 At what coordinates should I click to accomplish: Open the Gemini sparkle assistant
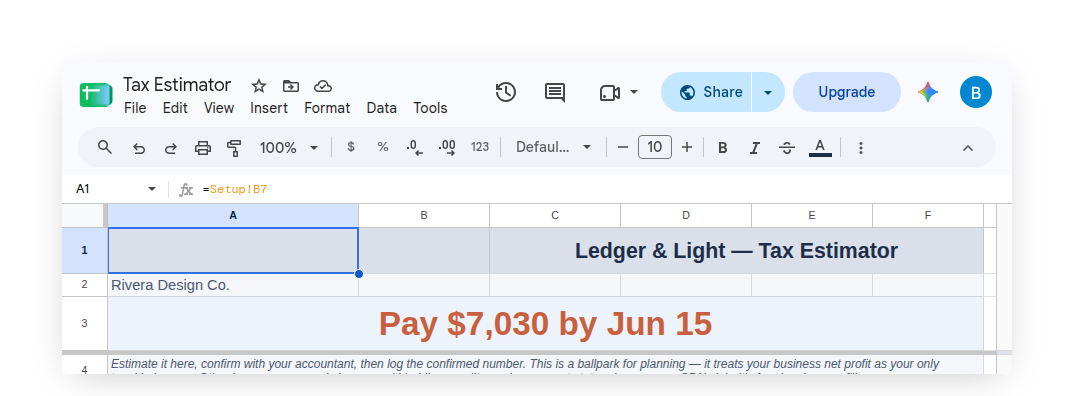click(928, 92)
